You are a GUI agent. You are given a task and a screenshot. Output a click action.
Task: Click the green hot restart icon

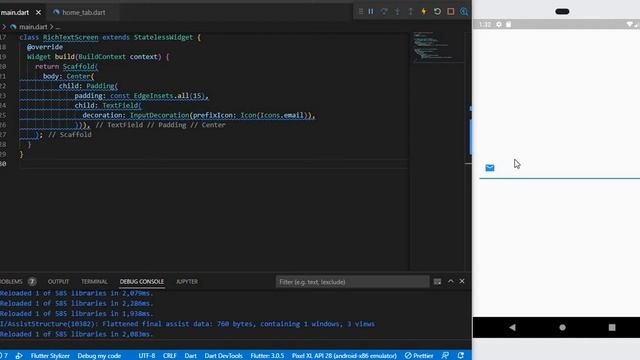[437, 12]
